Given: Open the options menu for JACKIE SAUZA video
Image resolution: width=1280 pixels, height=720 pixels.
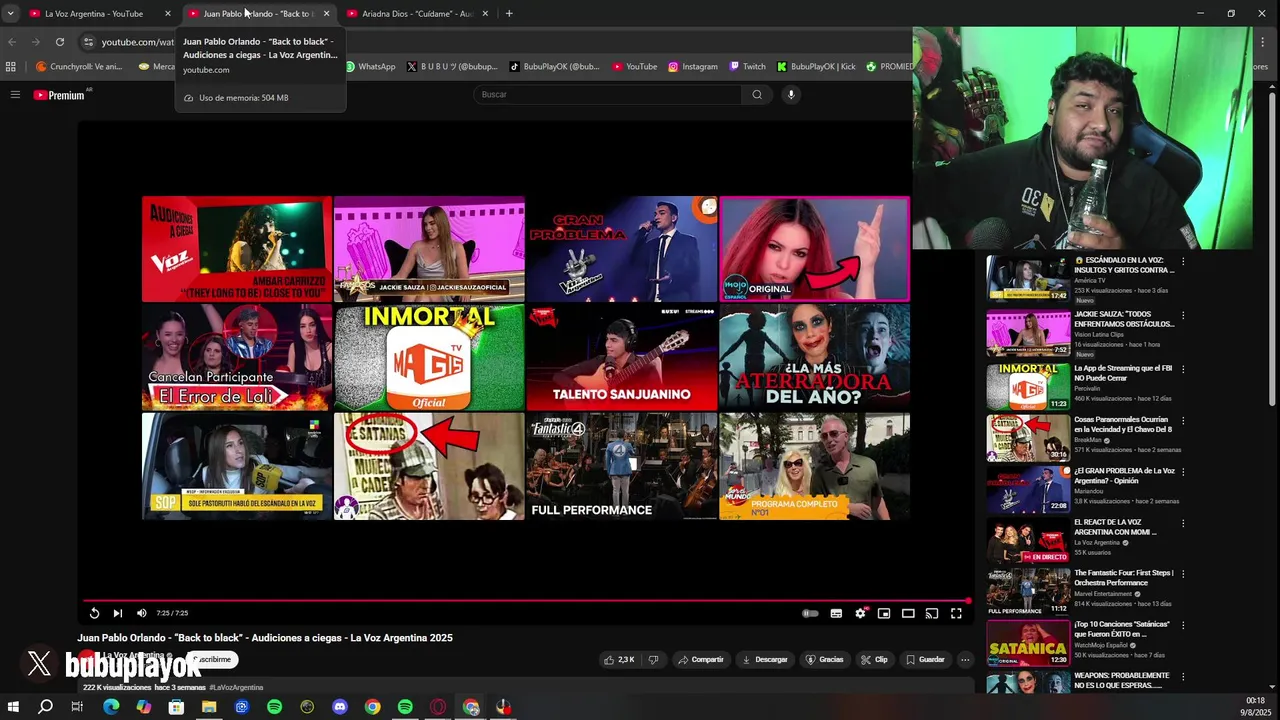Looking at the screenshot, I should tap(1183, 315).
